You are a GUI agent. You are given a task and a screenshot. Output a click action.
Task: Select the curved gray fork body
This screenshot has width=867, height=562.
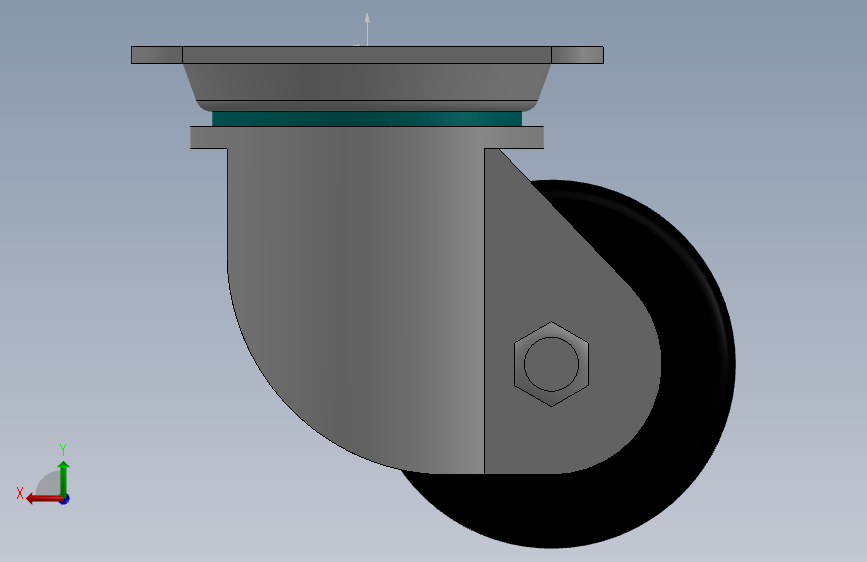(356, 299)
